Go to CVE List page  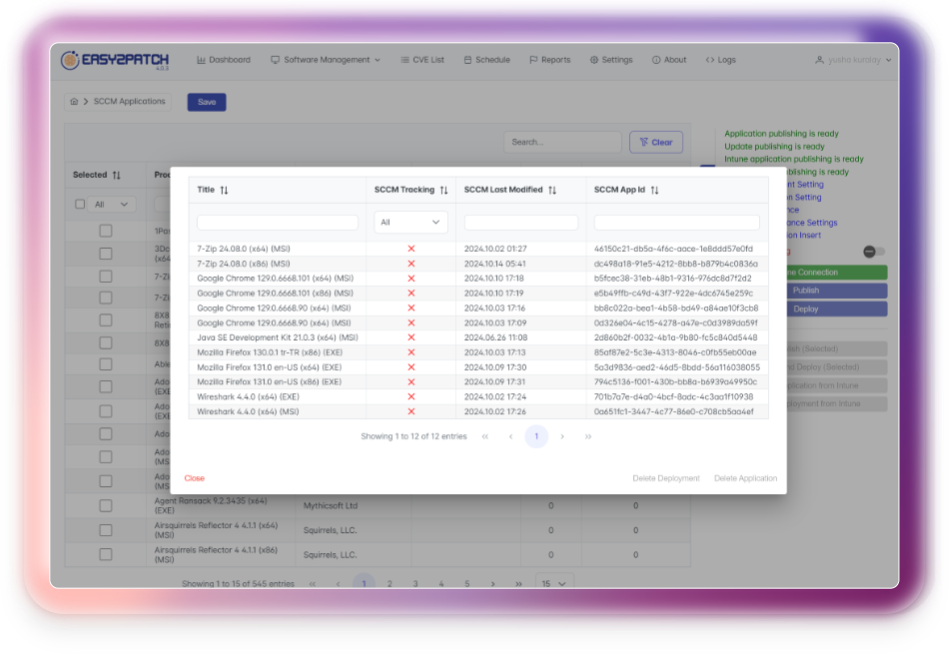click(422, 60)
